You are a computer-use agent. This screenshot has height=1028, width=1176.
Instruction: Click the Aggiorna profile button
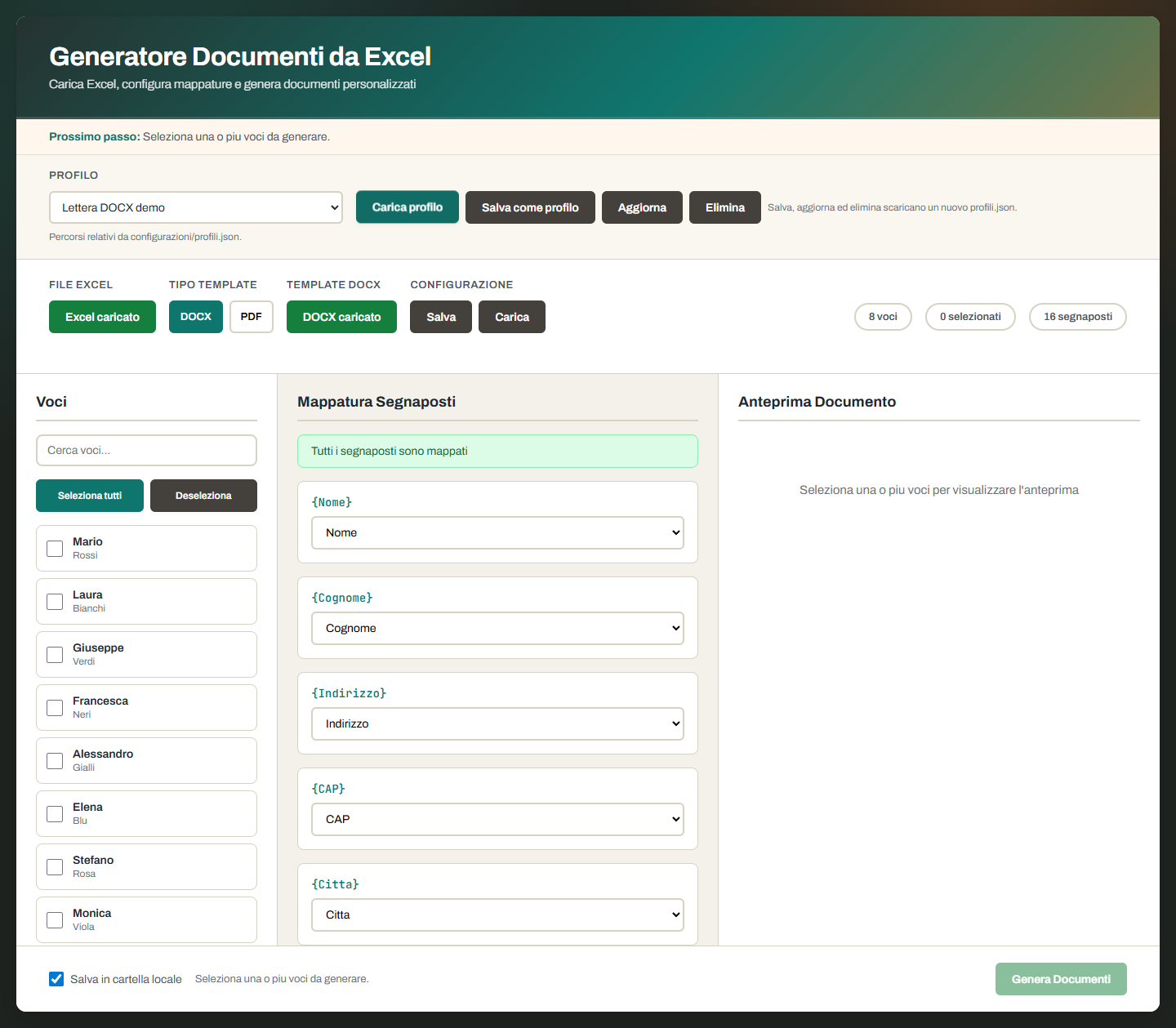pos(642,207)
